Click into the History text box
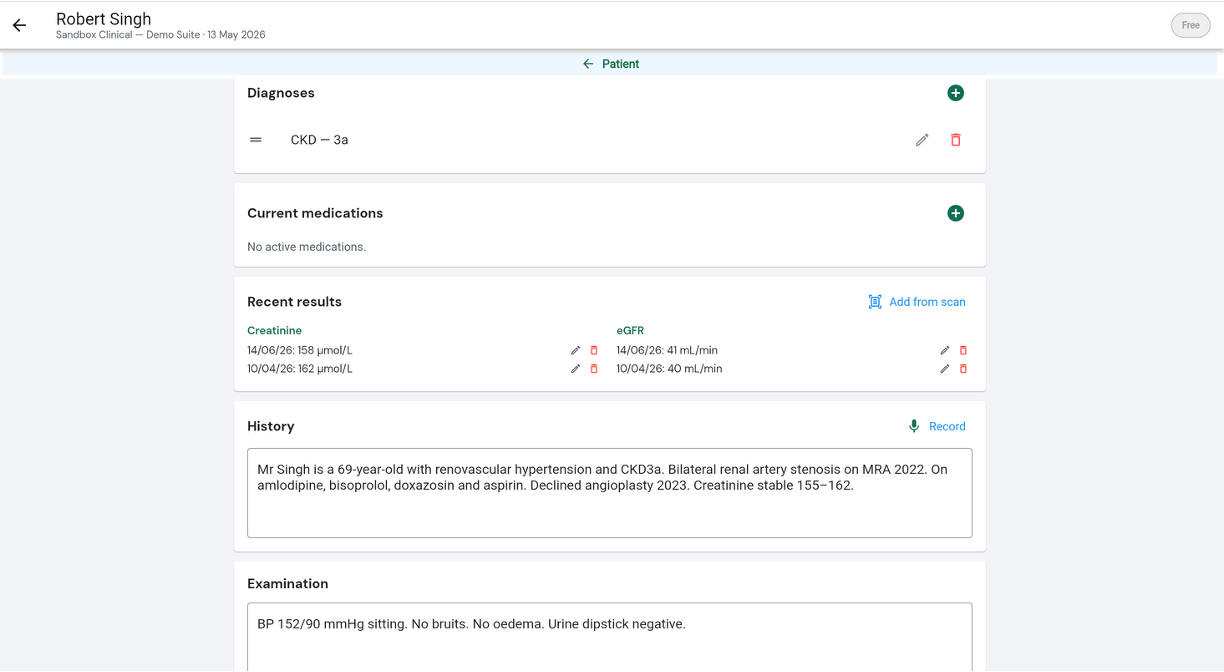Screen dimensions: 1224x672 point(610,493)
